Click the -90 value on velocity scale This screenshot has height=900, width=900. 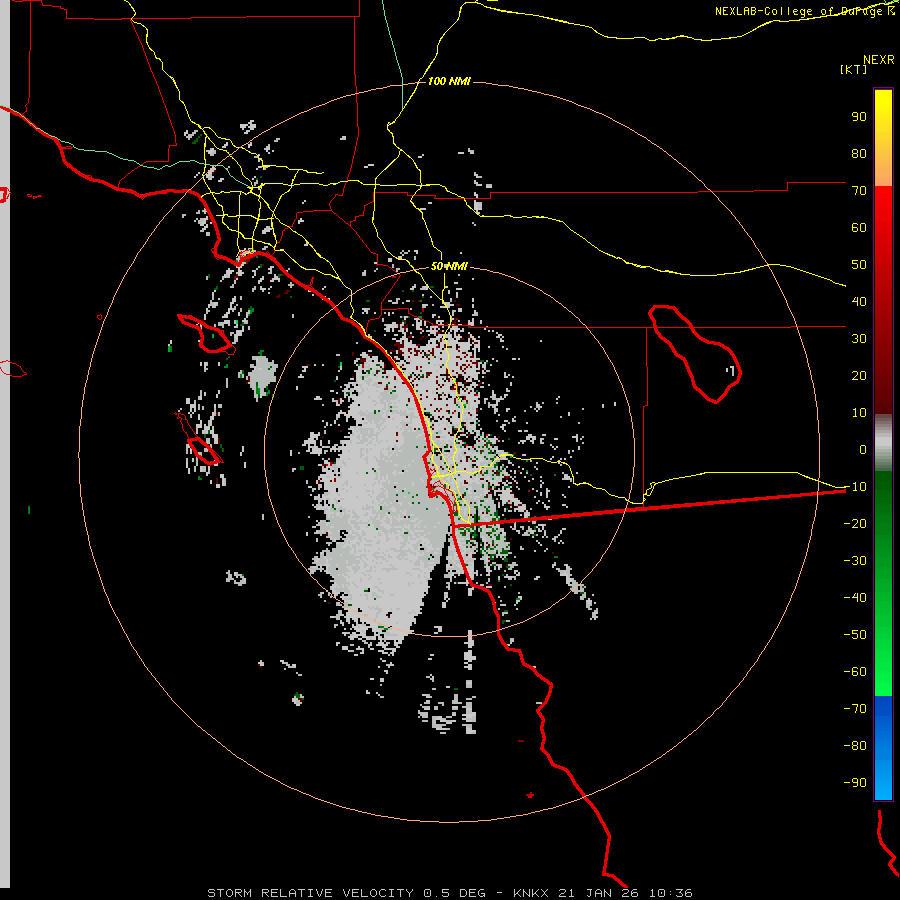coord(855,783)
